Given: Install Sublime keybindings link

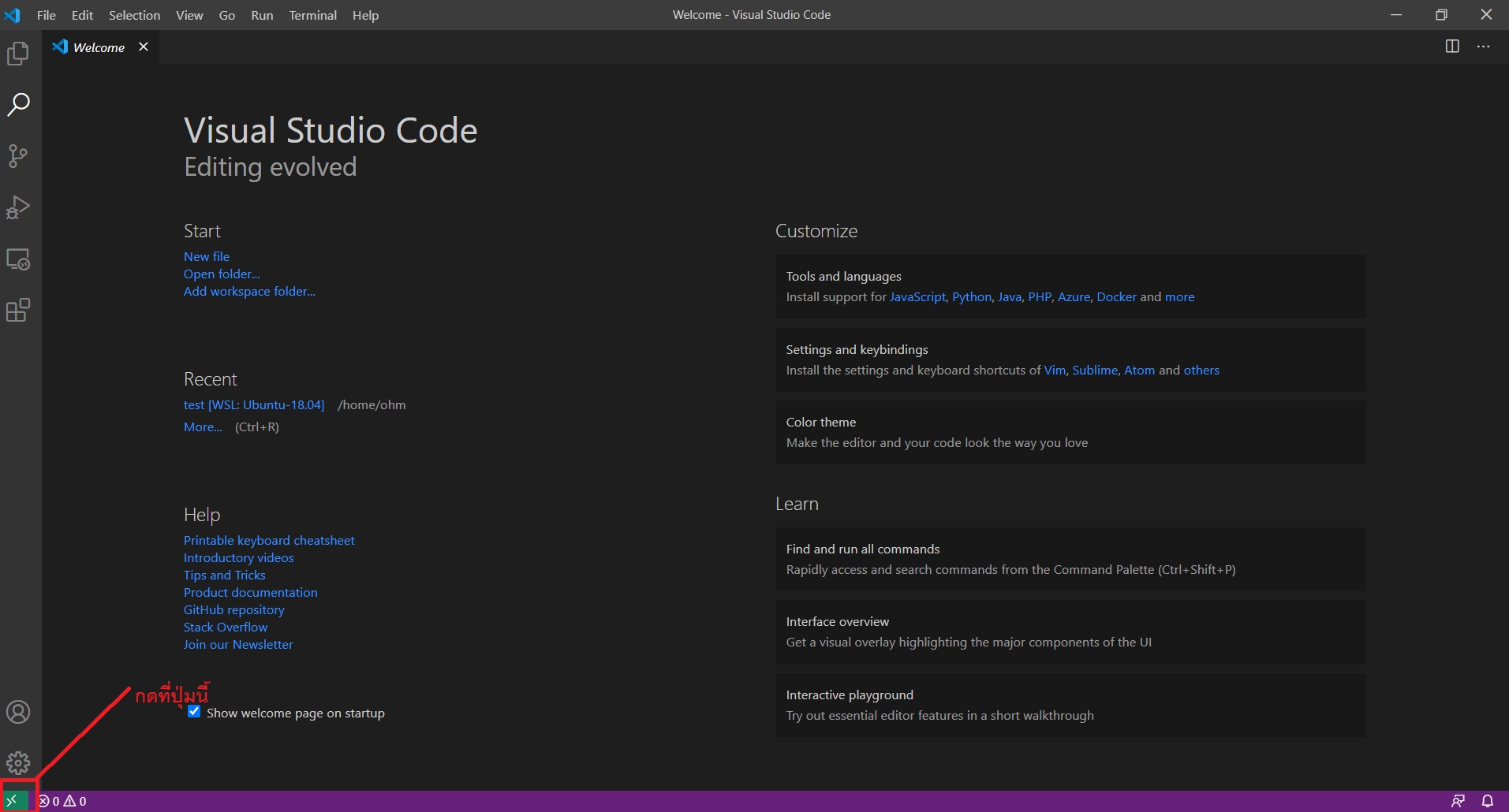Looking at the screenshot, I should [x=1095, y=371].
